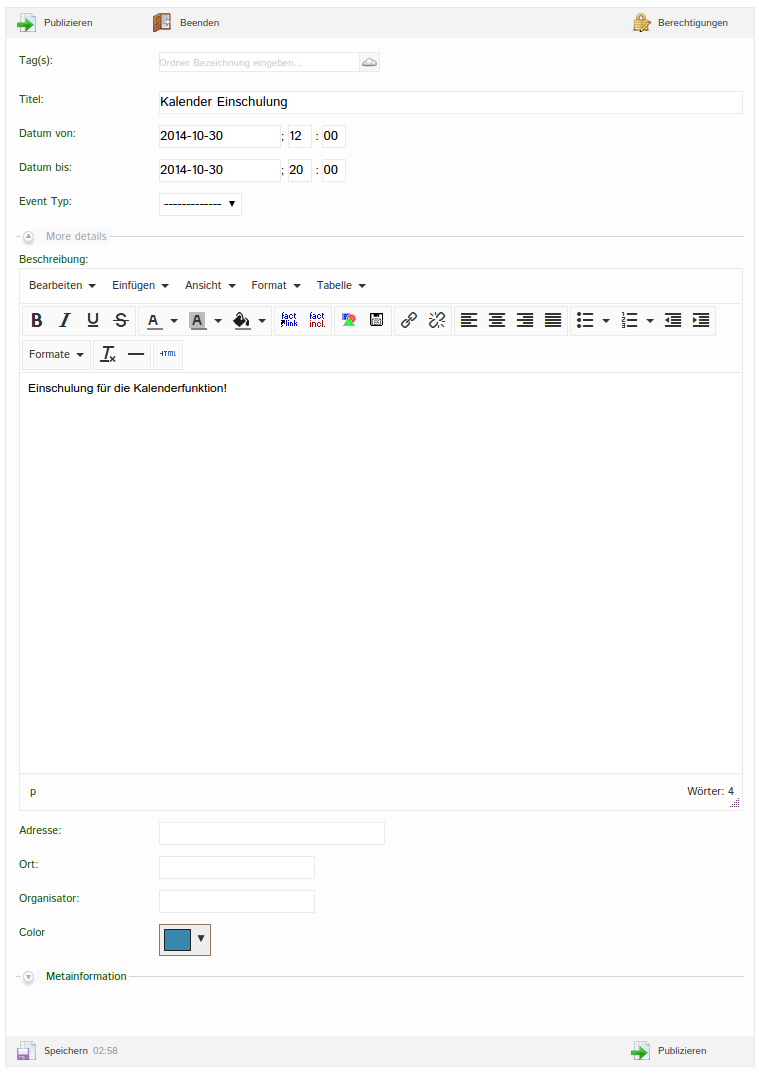Open the Ansicht menu
759x1073 pixels.
point(210,285)
